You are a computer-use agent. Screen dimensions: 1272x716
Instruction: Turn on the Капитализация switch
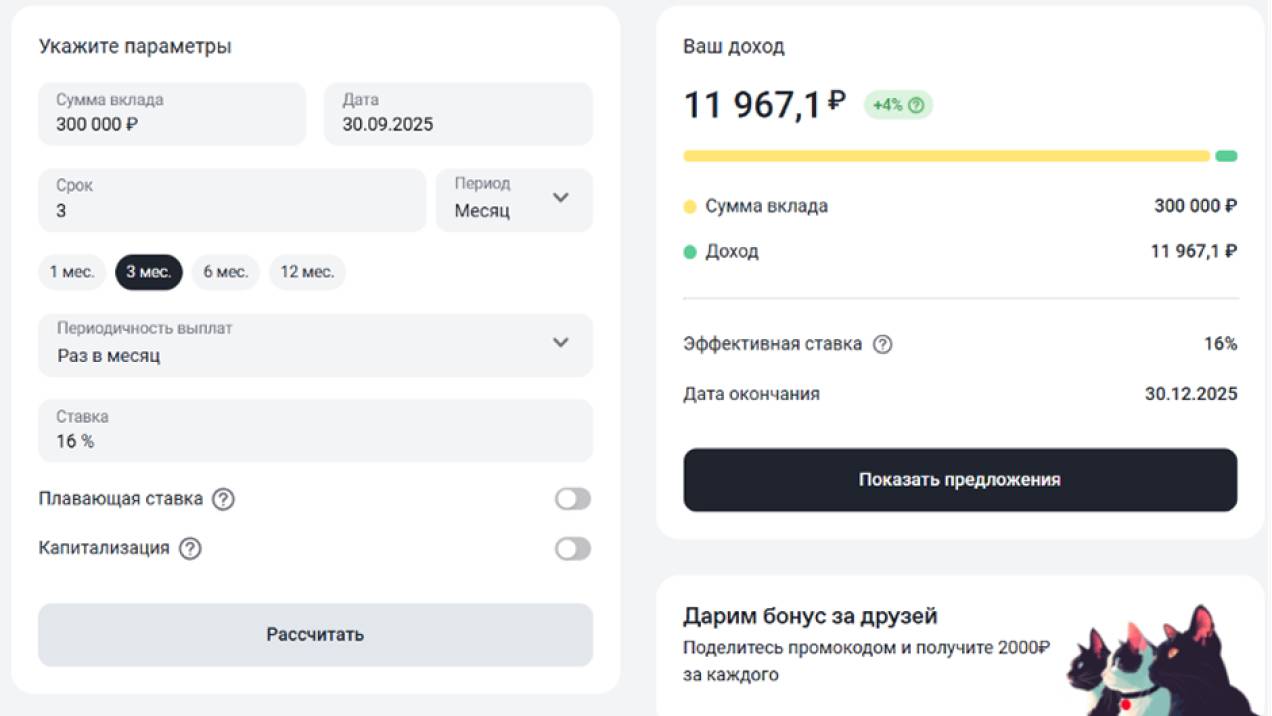click(573, 549)
